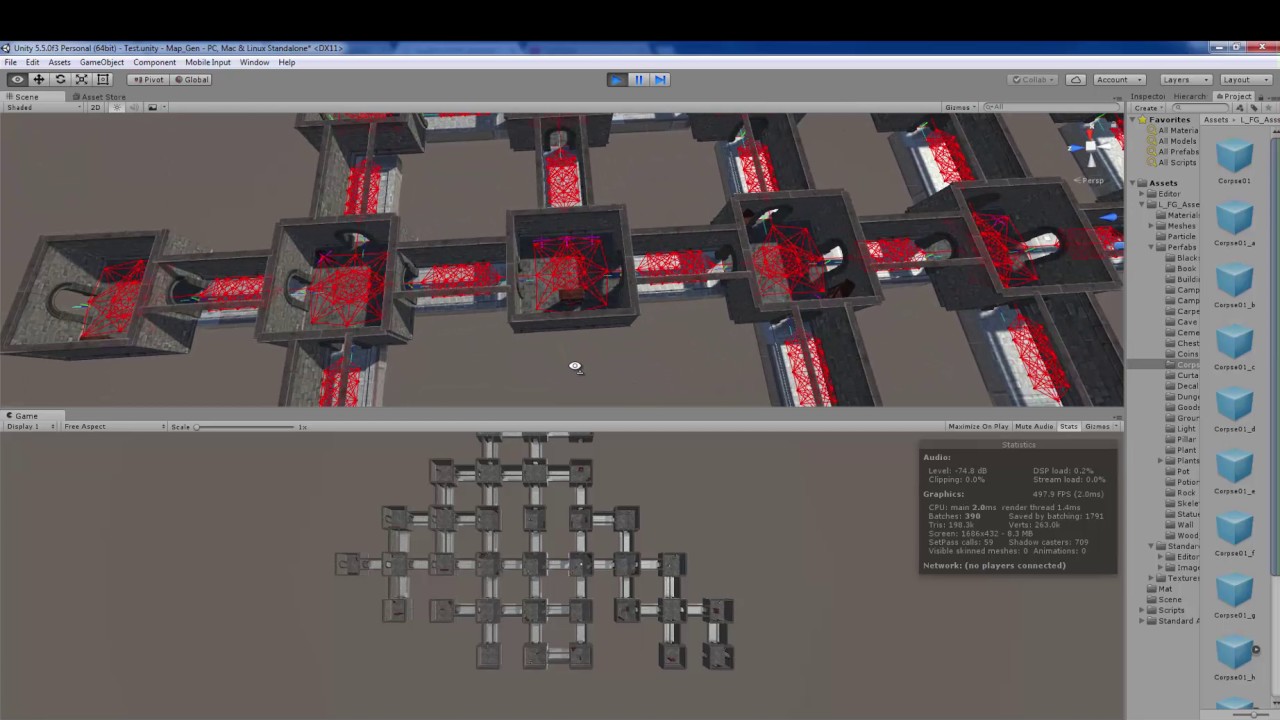This screenshot has width=1280, height=720.
Task: Expand the Meshes folder
Action: 1151,226
